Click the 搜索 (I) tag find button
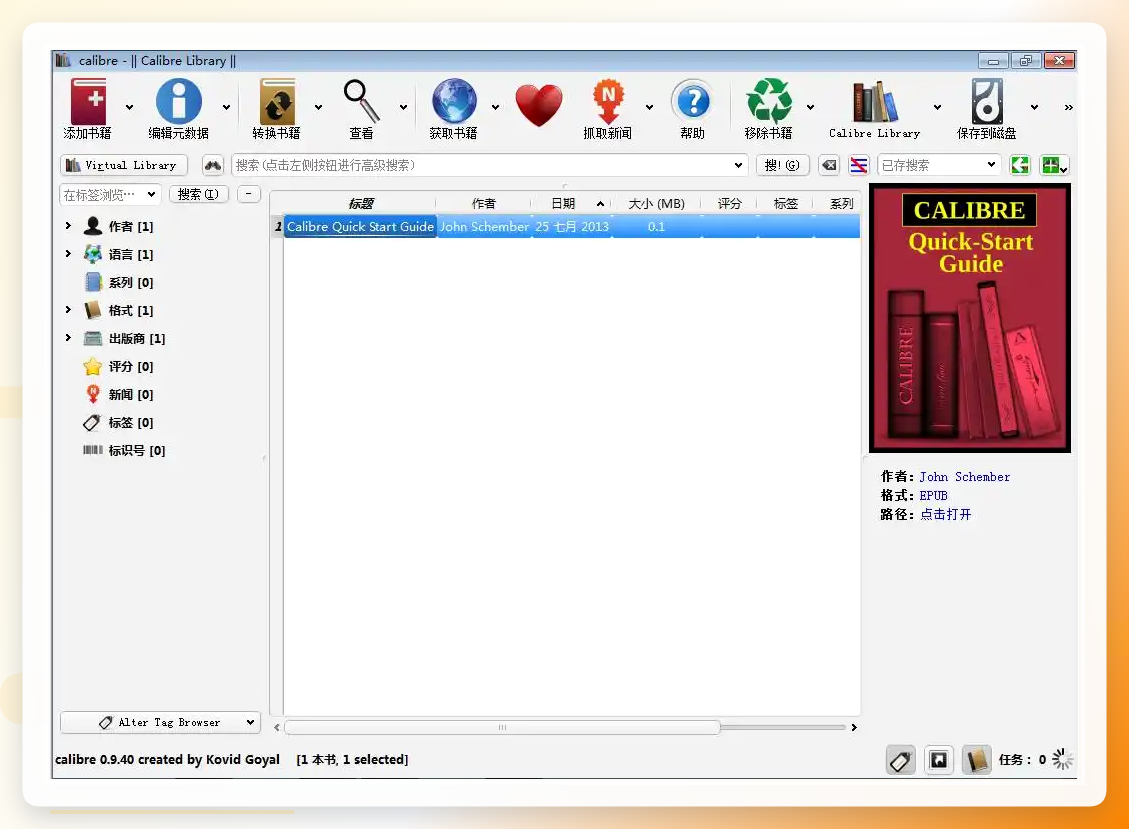Viewport: 1129px width, 829px height. click(198, 194)
